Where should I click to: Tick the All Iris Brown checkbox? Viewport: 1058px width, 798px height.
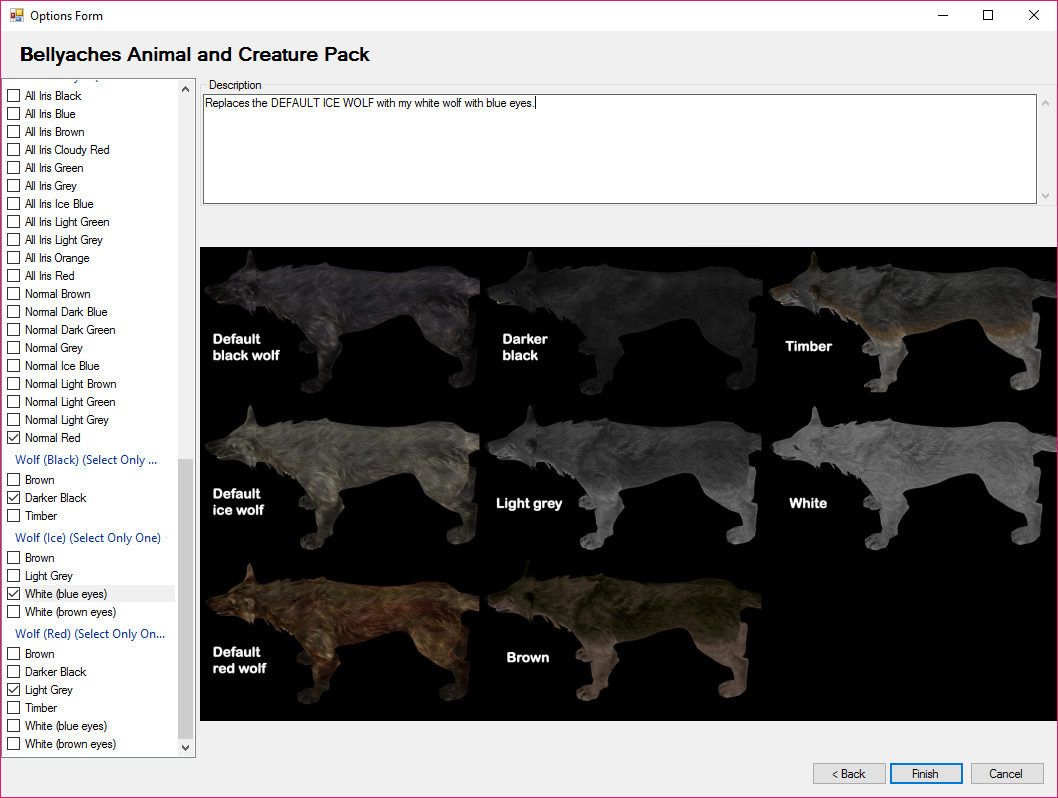point(13,132)
